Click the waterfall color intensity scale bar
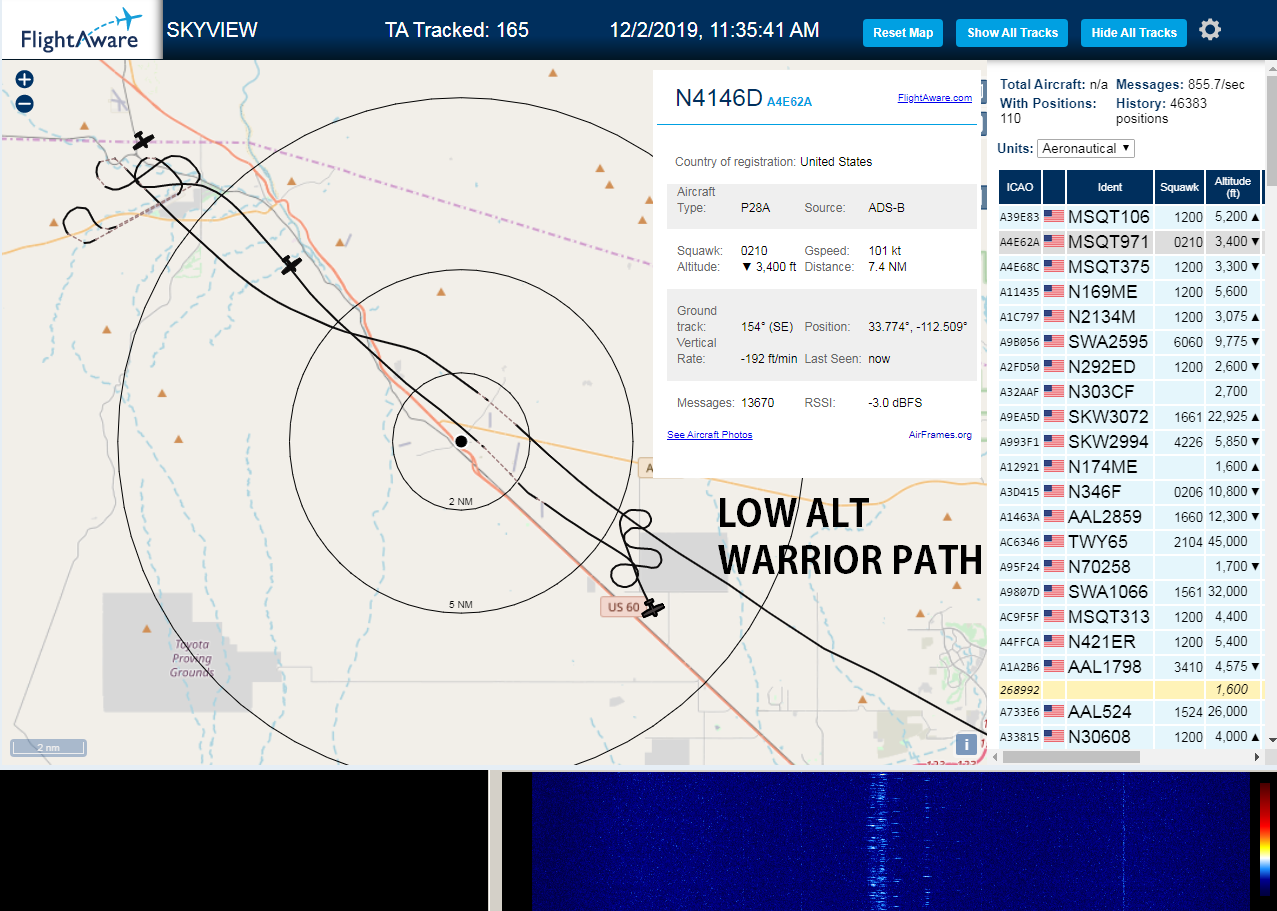Viewport: 1277px width, 911px height. [x=1265, y=840]
